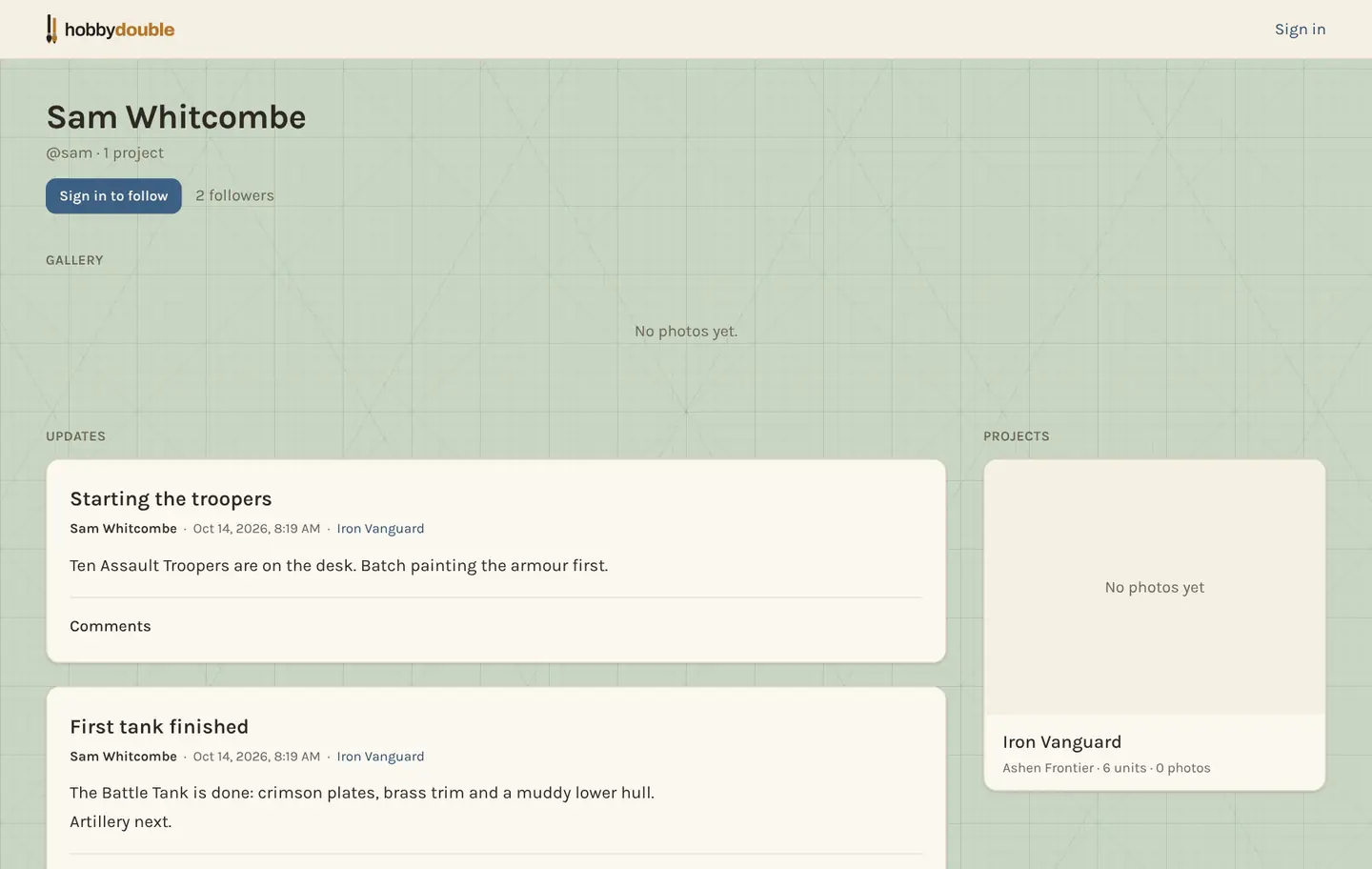Click the Sign in to follow button

click(113, 195)
